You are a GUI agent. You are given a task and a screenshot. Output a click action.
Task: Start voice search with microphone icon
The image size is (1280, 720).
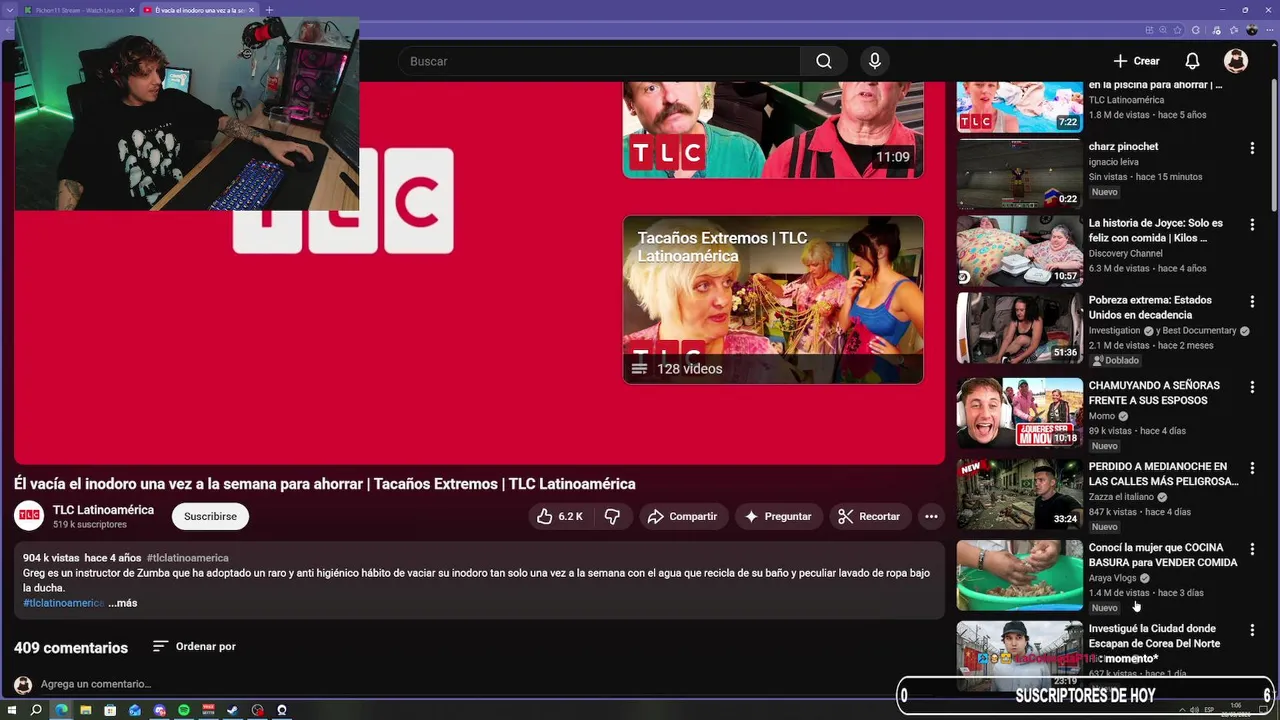pos(875,61)
